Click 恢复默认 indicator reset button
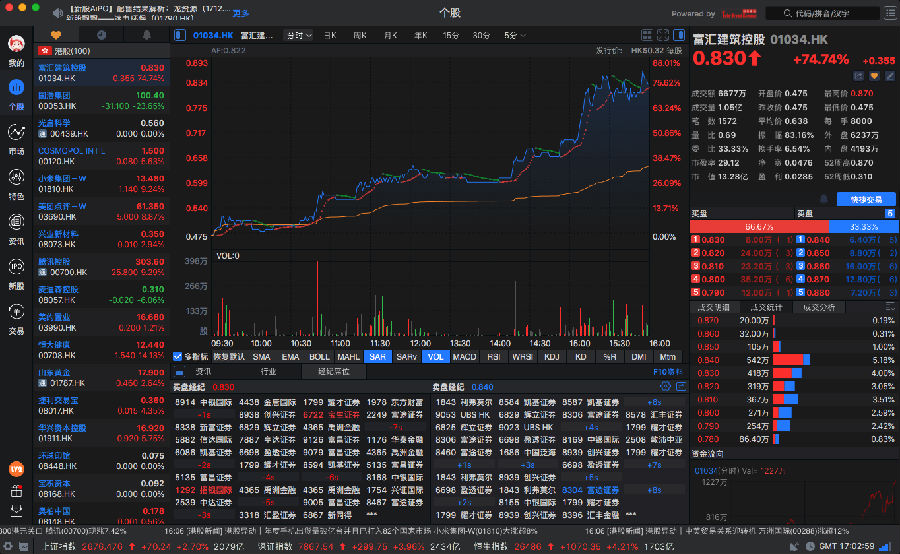Image resolution: width=900 pixels, height=554 pixels. (x=229, y=357)
